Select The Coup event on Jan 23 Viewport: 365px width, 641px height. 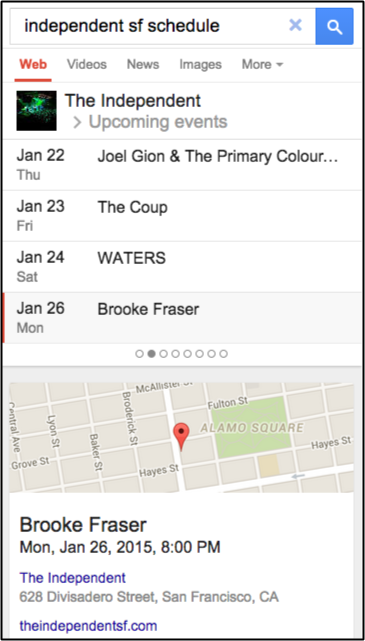pos(182,216)
